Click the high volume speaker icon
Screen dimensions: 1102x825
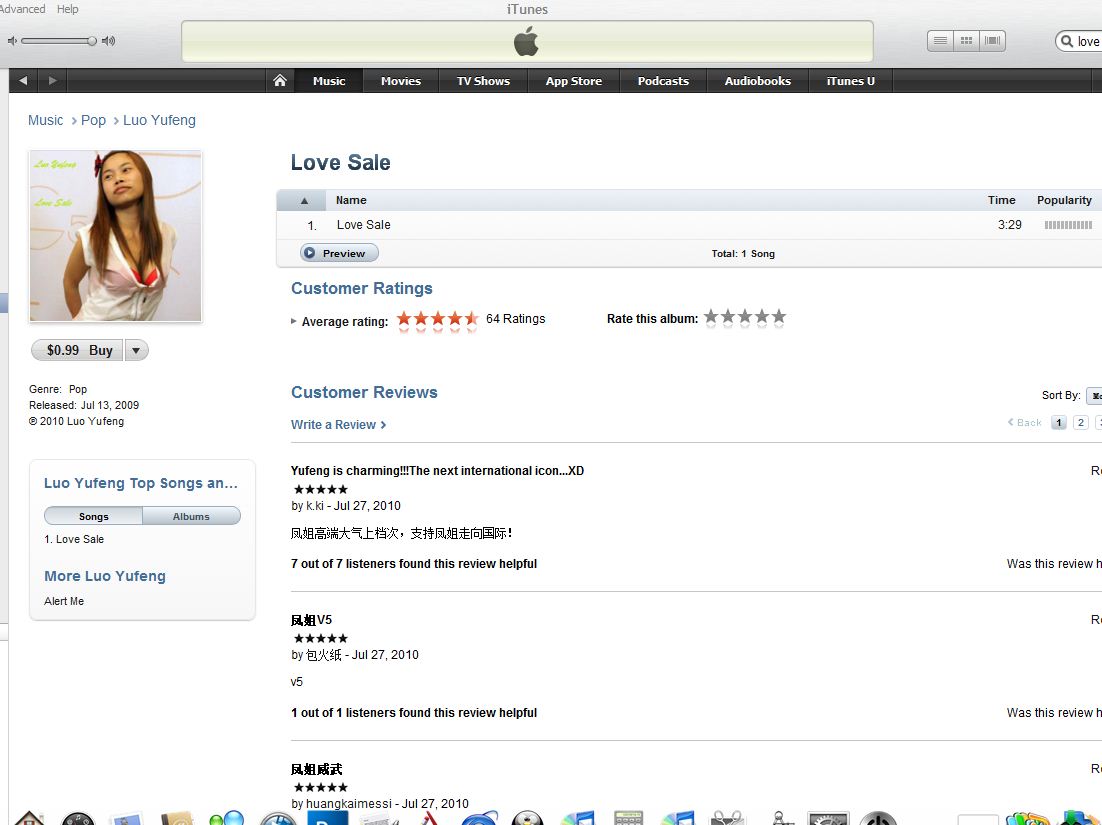pyautogui.click(x=108, y=41)
